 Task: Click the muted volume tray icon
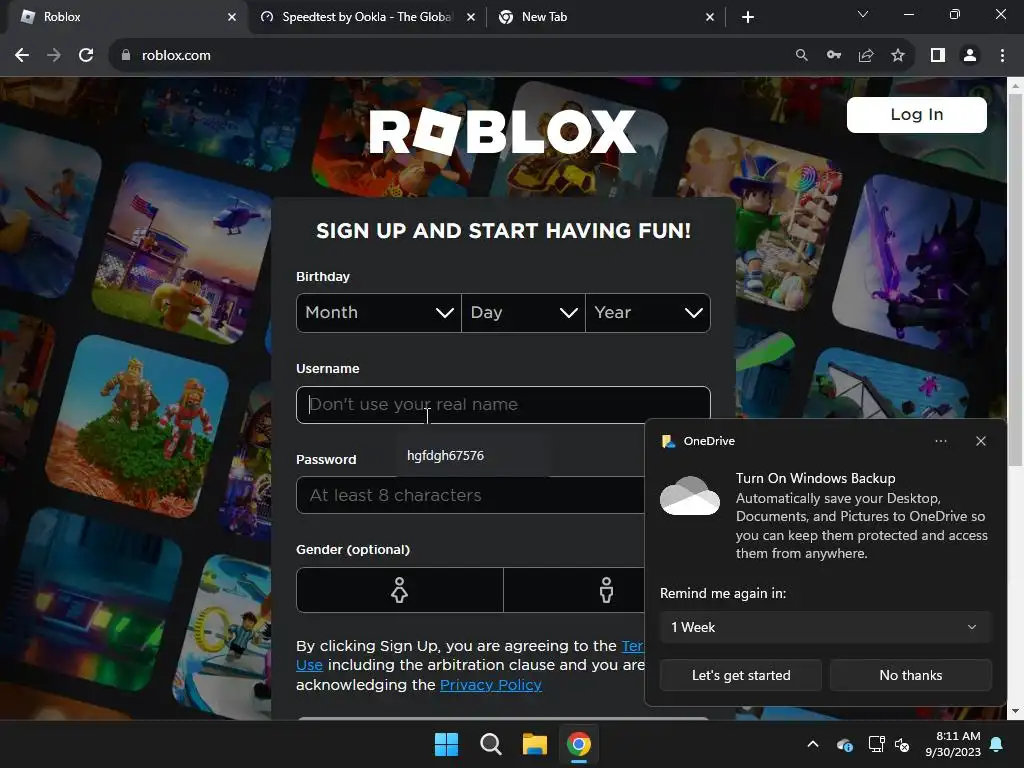[902, 744]
